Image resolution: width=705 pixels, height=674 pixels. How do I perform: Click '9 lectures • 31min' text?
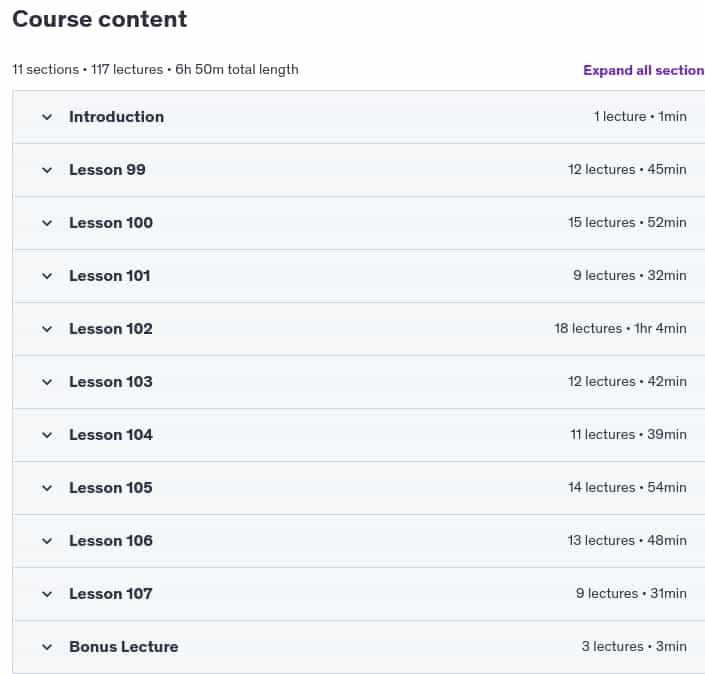[631, 594]
